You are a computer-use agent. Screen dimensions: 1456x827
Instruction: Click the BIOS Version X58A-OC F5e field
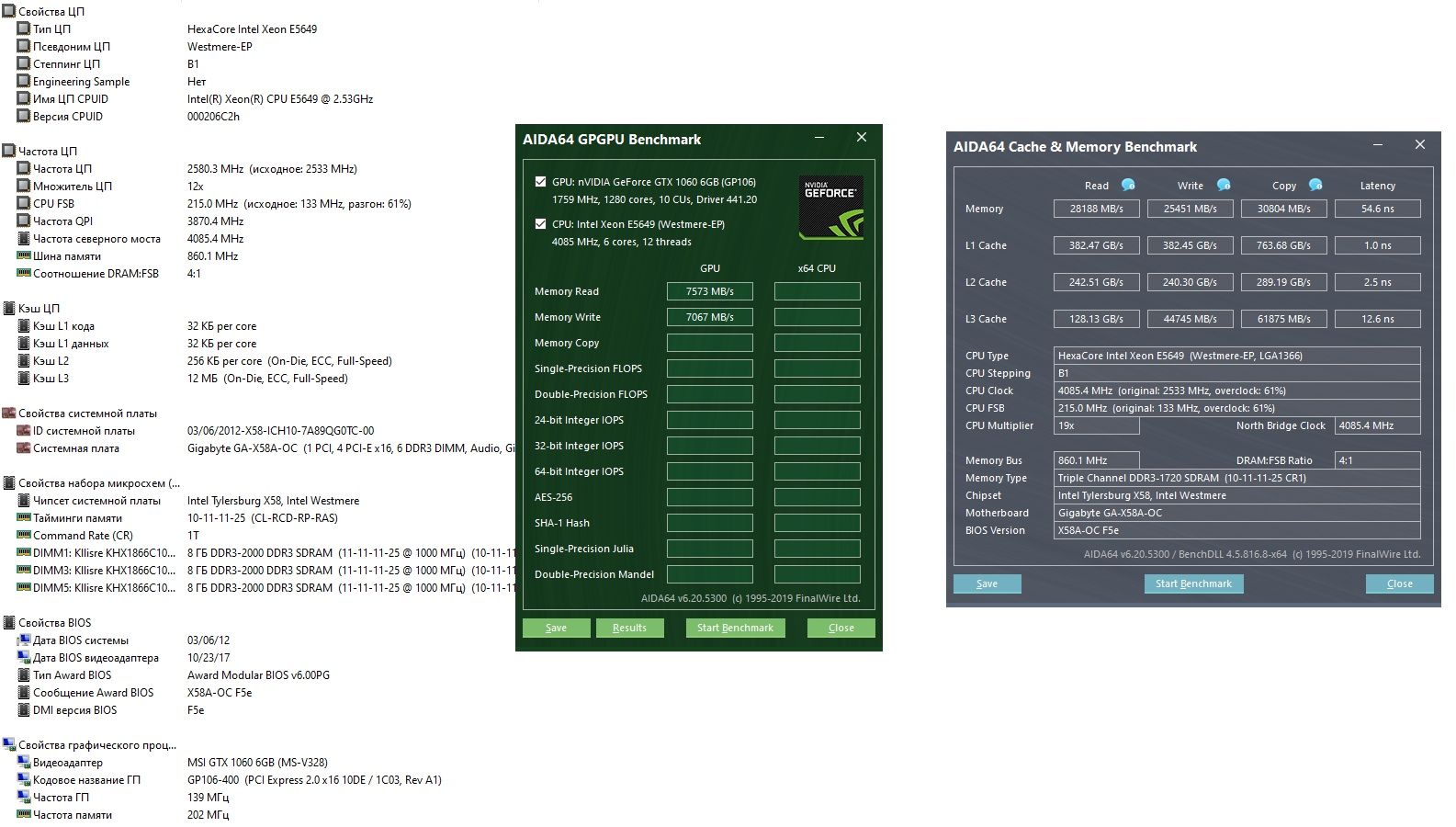pos(1237,530)
